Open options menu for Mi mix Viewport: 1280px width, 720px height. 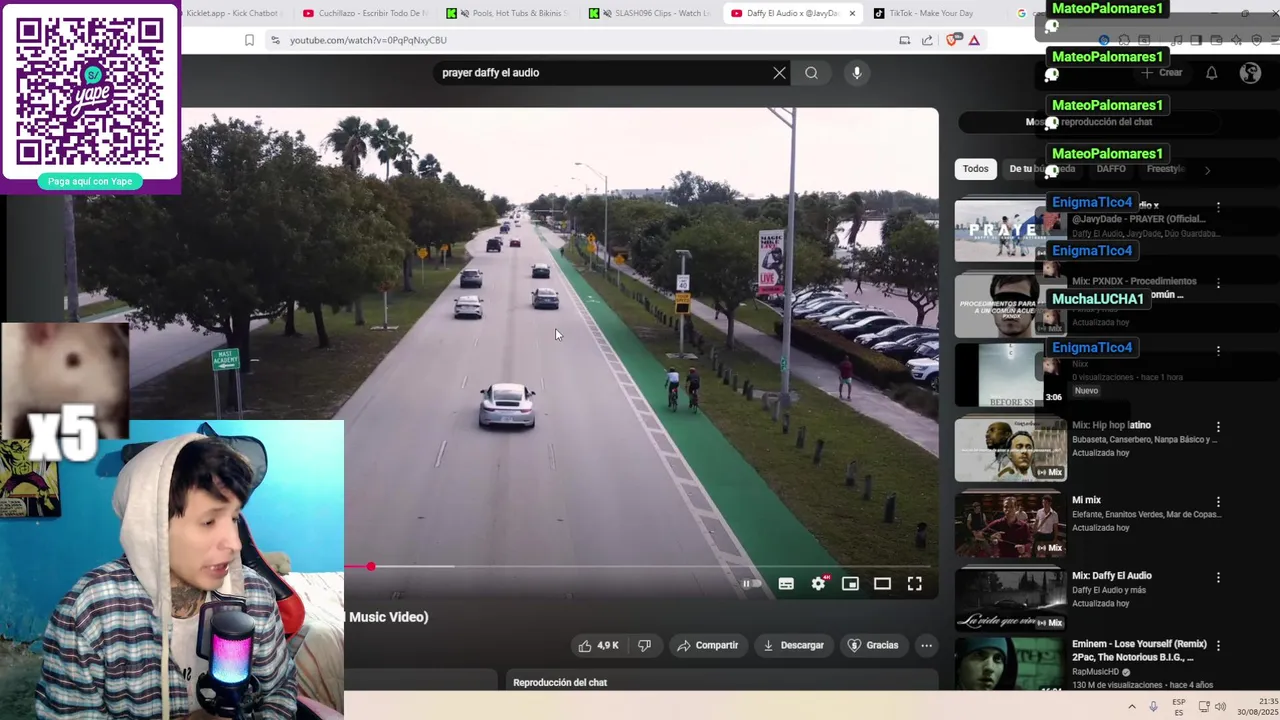pos(1218,502)
